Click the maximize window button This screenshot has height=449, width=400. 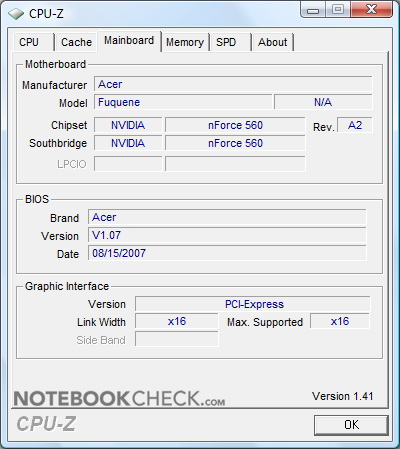click(x=338, y=9)
